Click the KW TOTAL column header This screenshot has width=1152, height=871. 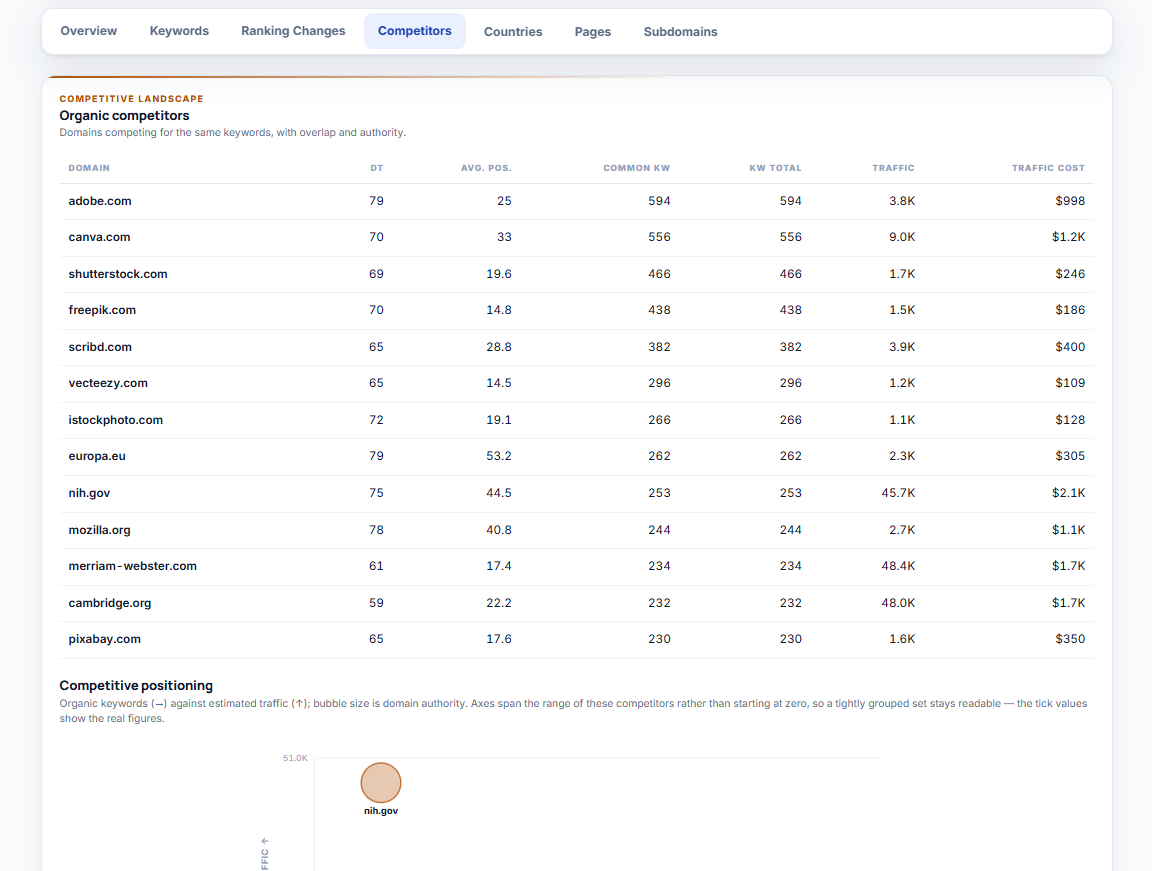pos(775,168)
